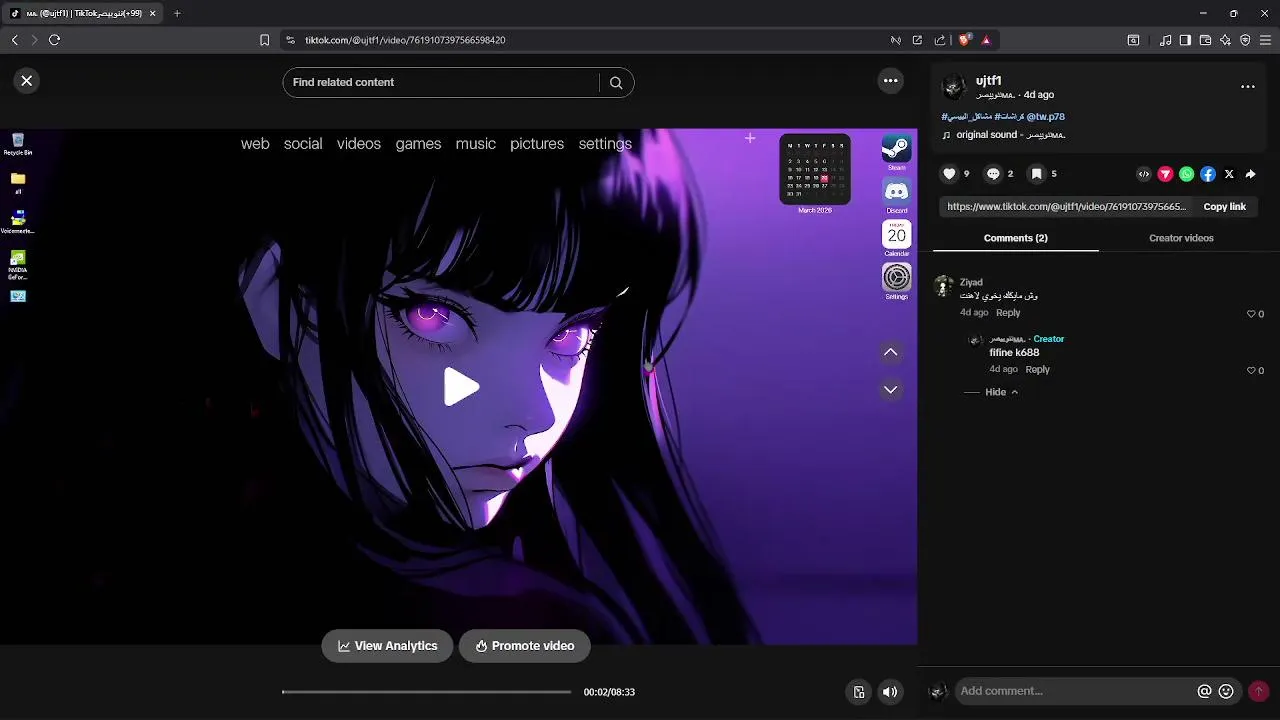Open the post options three dots beside ujtf1

(1248, 87)
